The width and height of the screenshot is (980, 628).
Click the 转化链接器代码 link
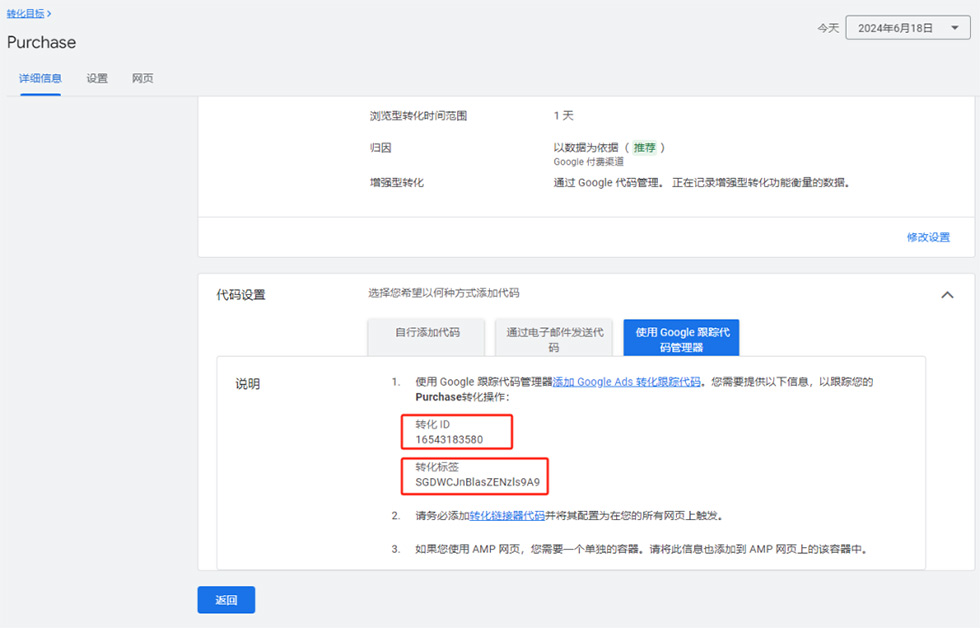coord(507,516)
